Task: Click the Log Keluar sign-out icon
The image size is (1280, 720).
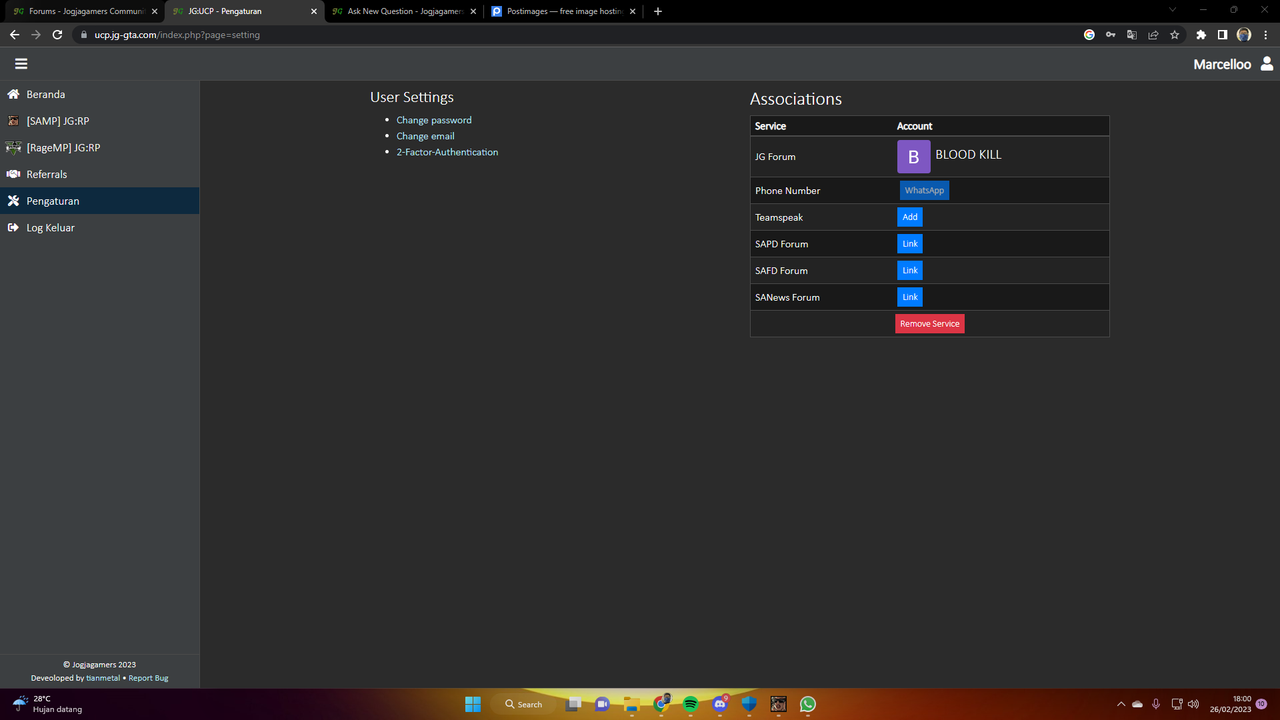Action: [13, 228]
